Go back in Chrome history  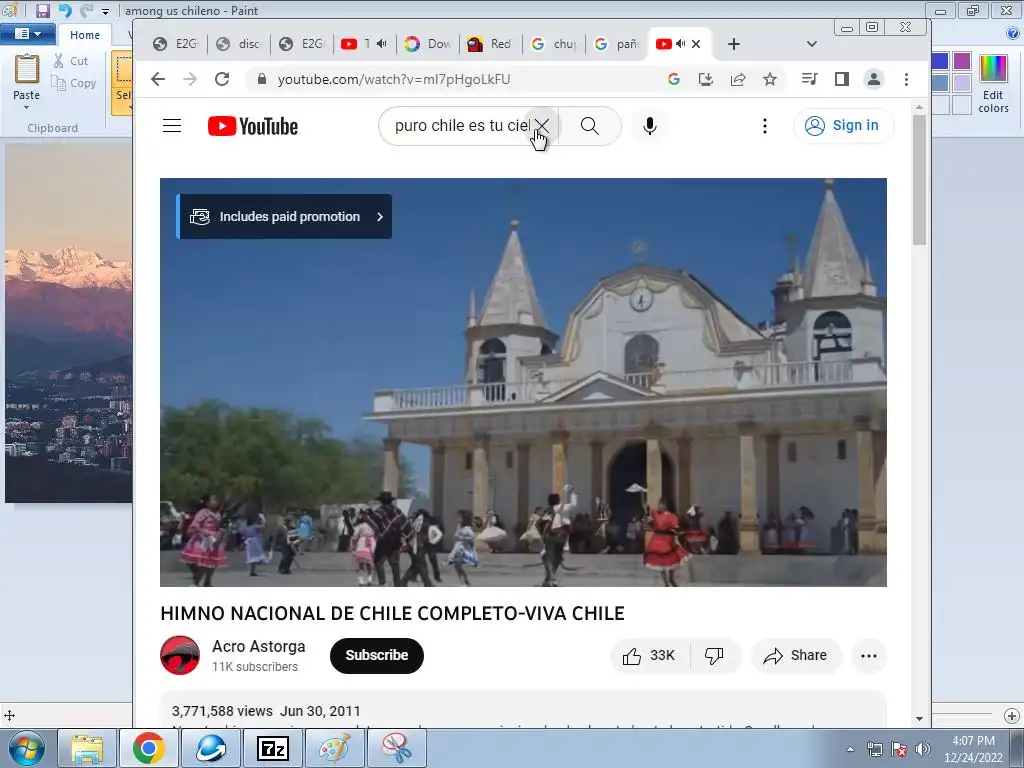(158, 79)
